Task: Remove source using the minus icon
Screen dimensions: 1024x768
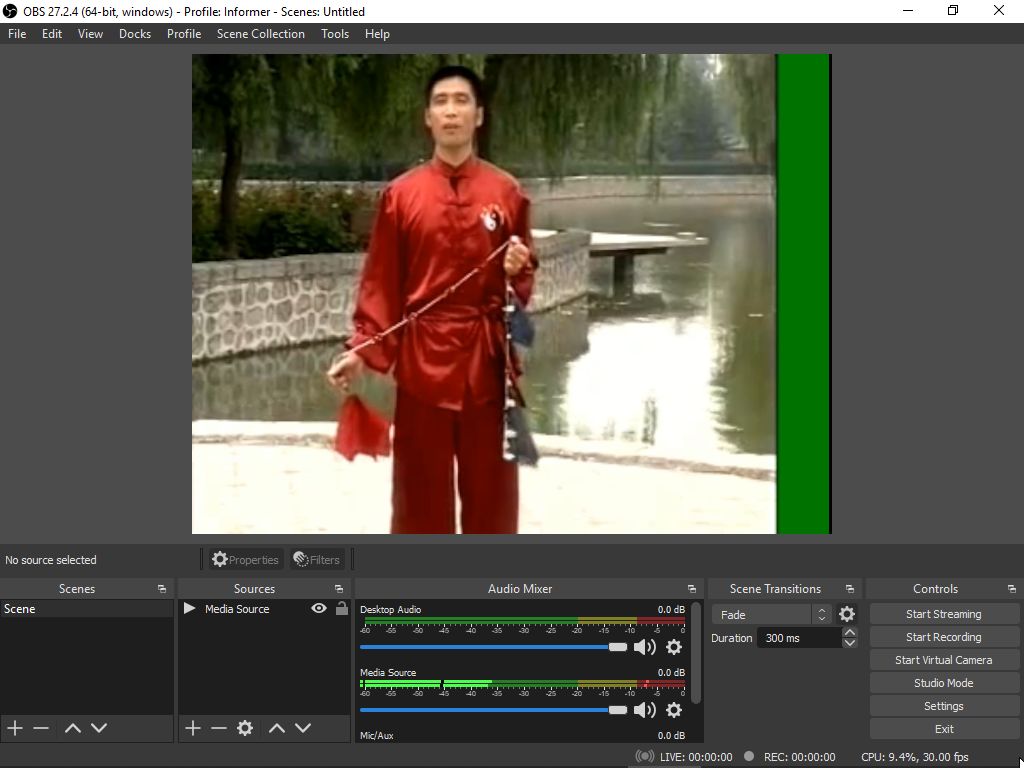Action: pyautogui.click(x=219, y=728)
